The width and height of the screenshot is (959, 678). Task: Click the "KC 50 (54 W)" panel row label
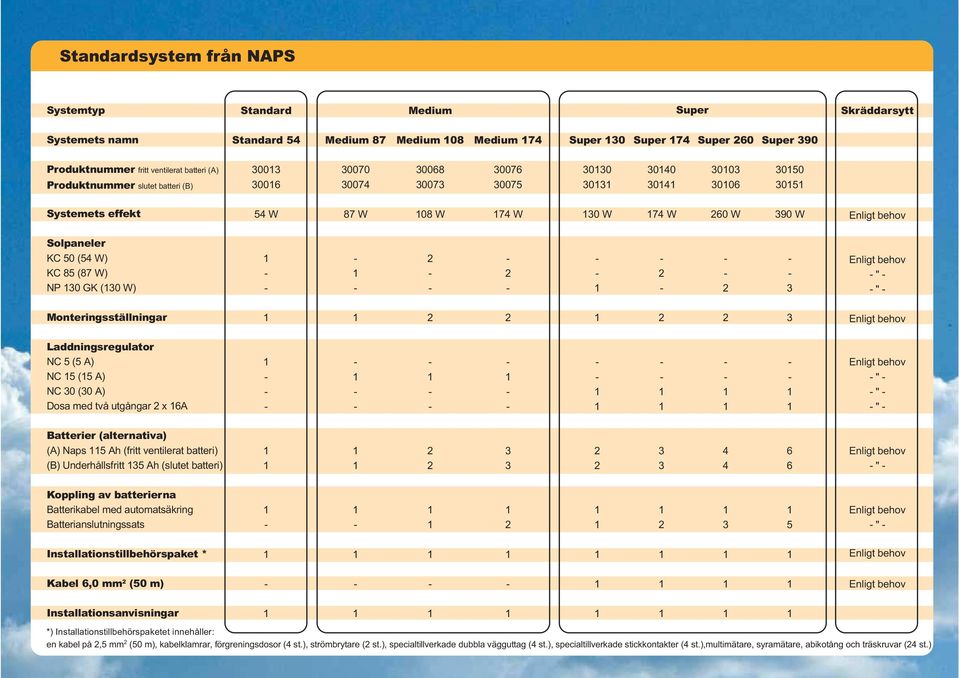(x=77, y=259)
